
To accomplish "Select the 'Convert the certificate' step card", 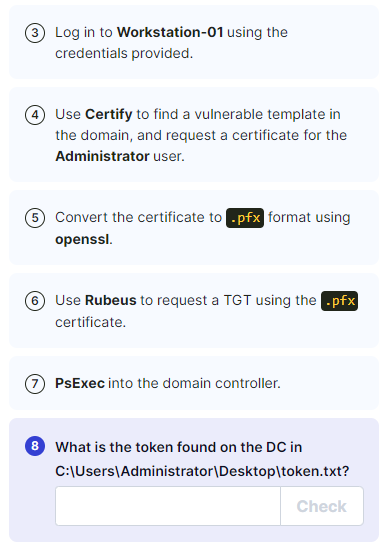I will [x=194, y=228].
